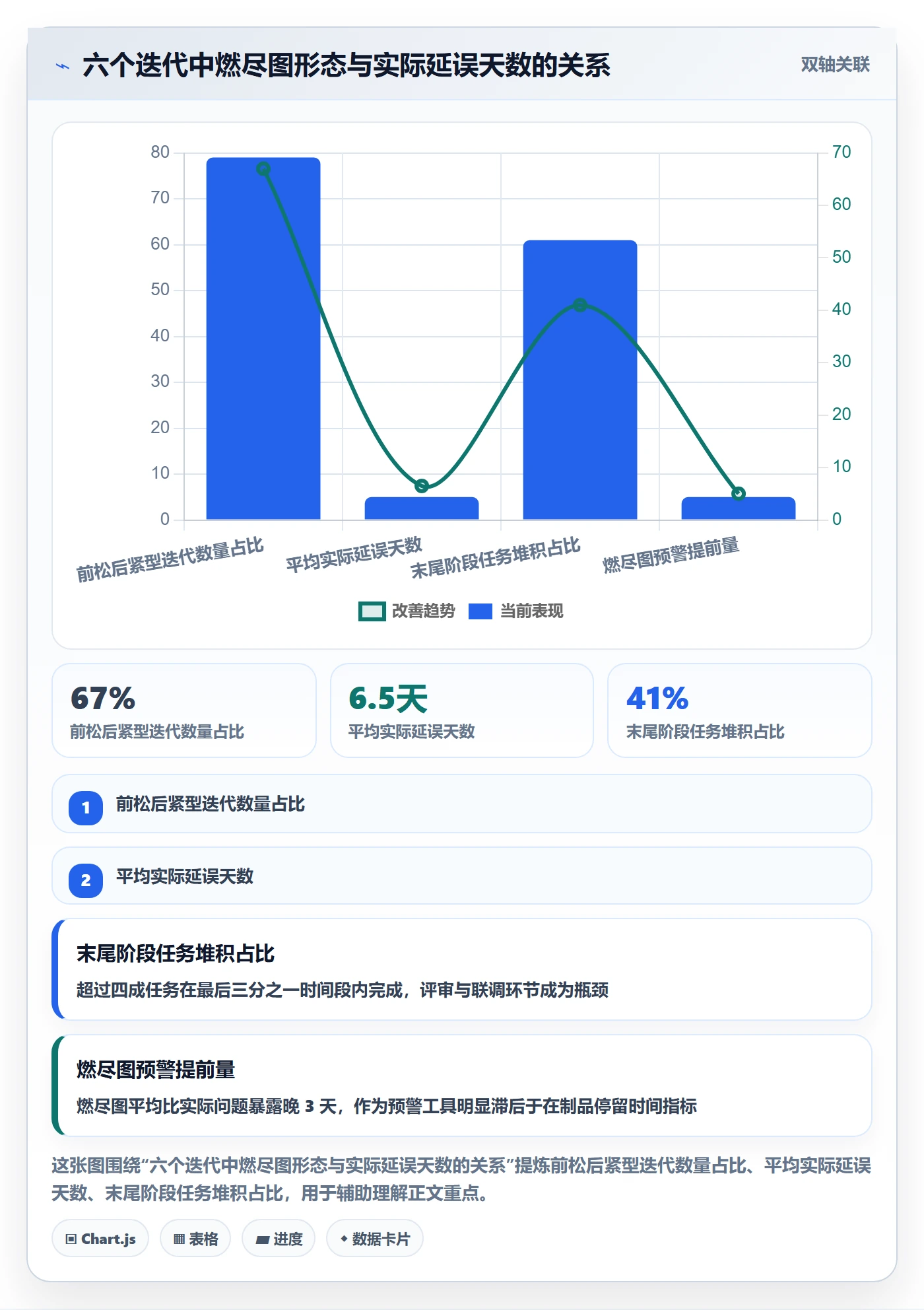
Task: Click the line point atop the tallest bar
Action: (x=263, y=169)
